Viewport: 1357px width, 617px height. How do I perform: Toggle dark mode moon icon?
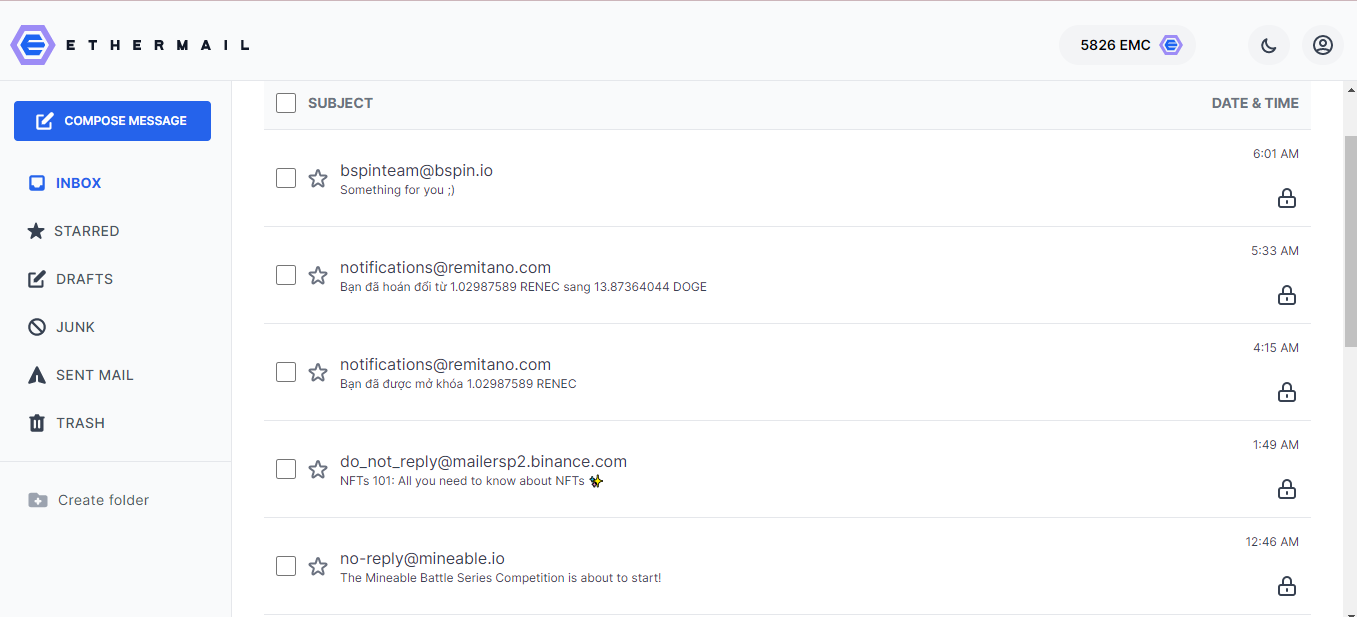1269,45
